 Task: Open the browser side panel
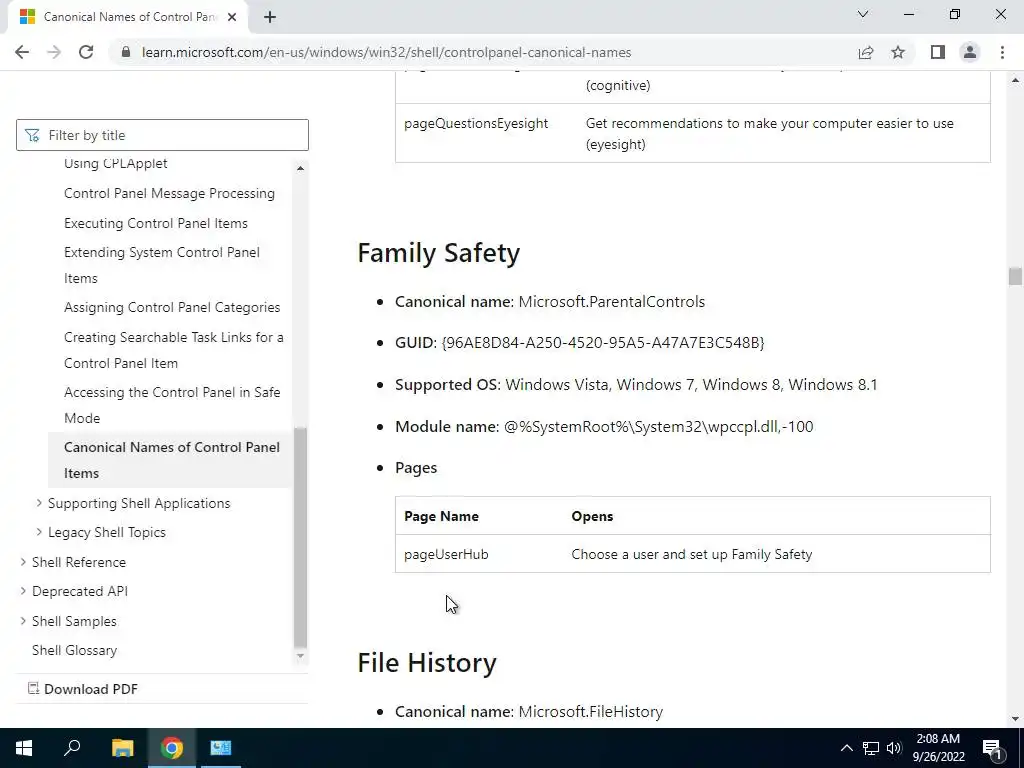(938, 52)
